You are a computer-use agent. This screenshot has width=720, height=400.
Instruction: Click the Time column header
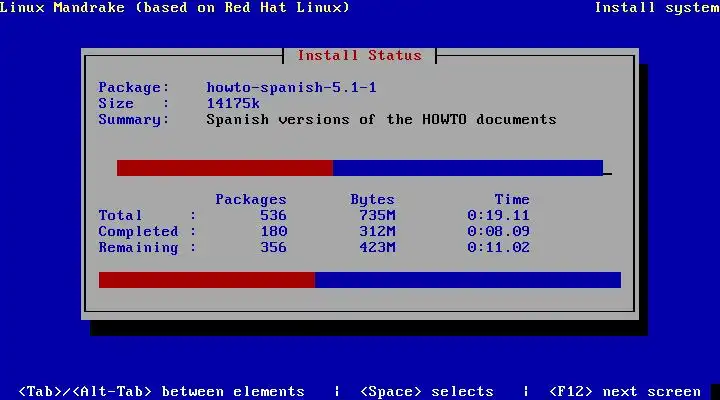pyautogui.click(x=512, y=199)
